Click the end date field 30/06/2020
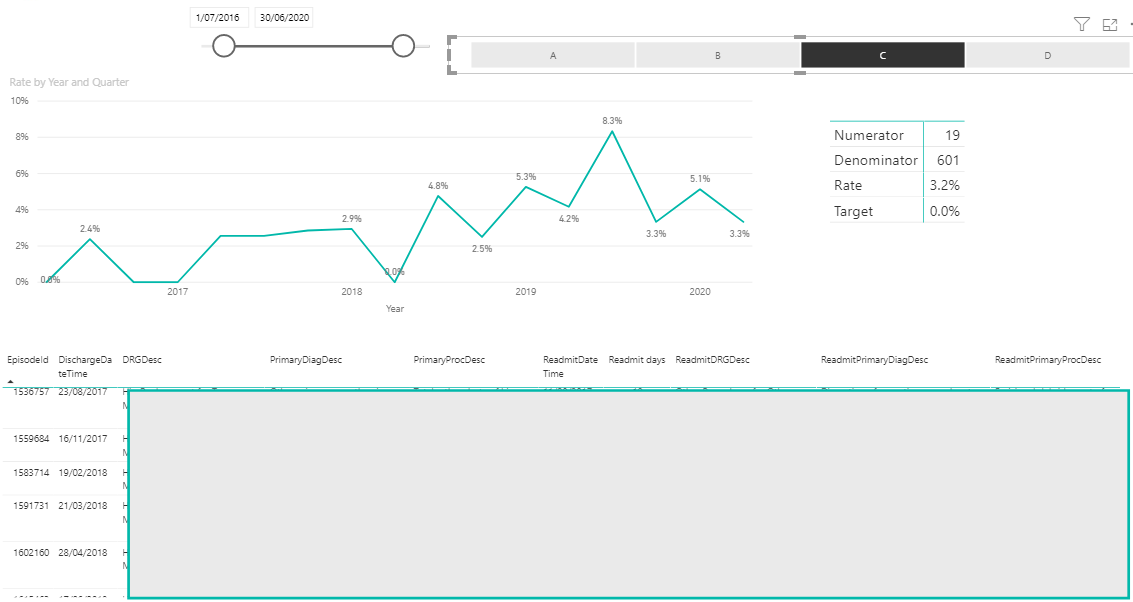This screenshot has width=1133, height=602. point(284,18)
